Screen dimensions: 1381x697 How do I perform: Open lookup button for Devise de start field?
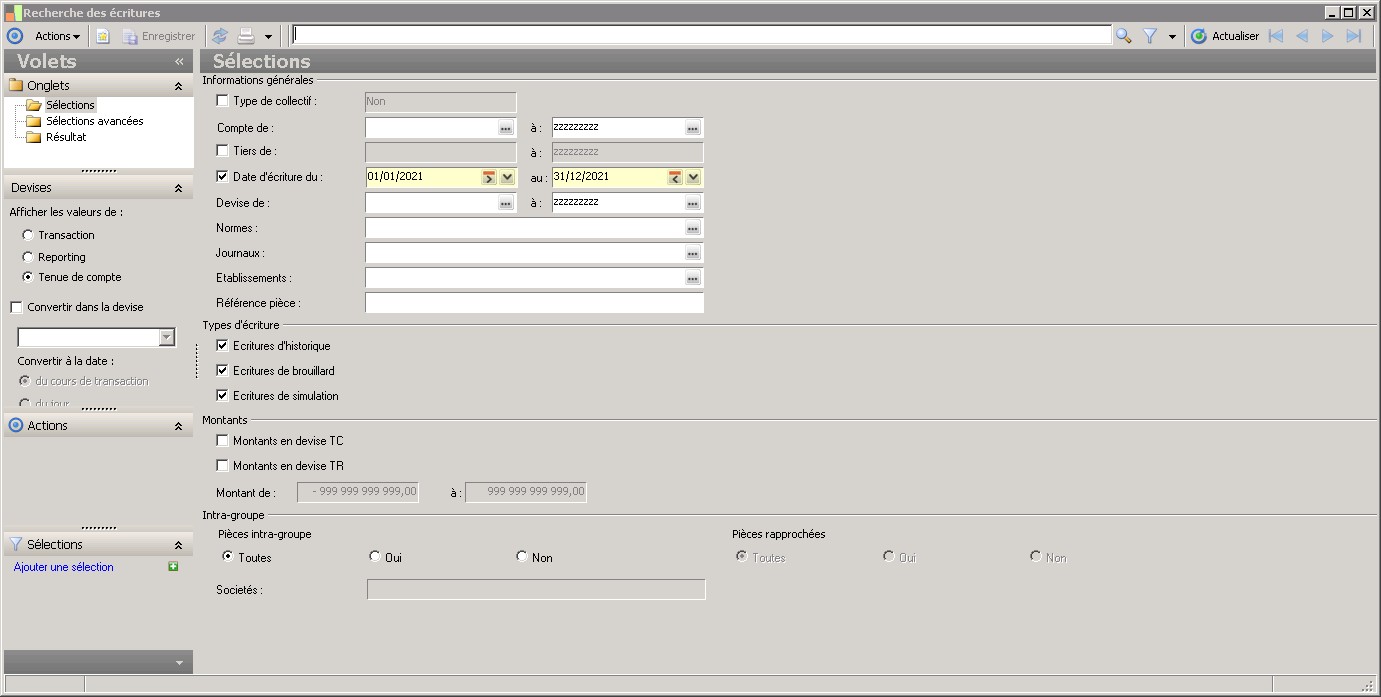coord(506,203)
